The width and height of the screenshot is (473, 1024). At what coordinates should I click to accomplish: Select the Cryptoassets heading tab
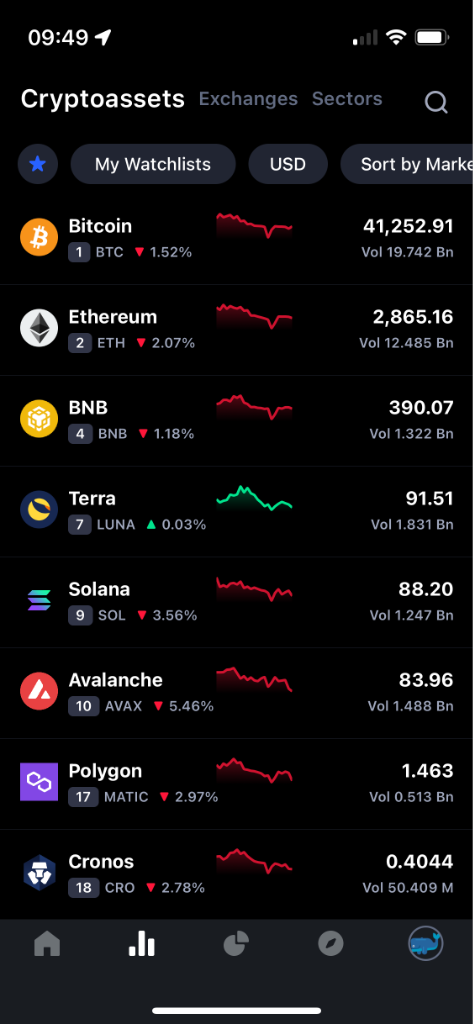(x=103, y=99)
